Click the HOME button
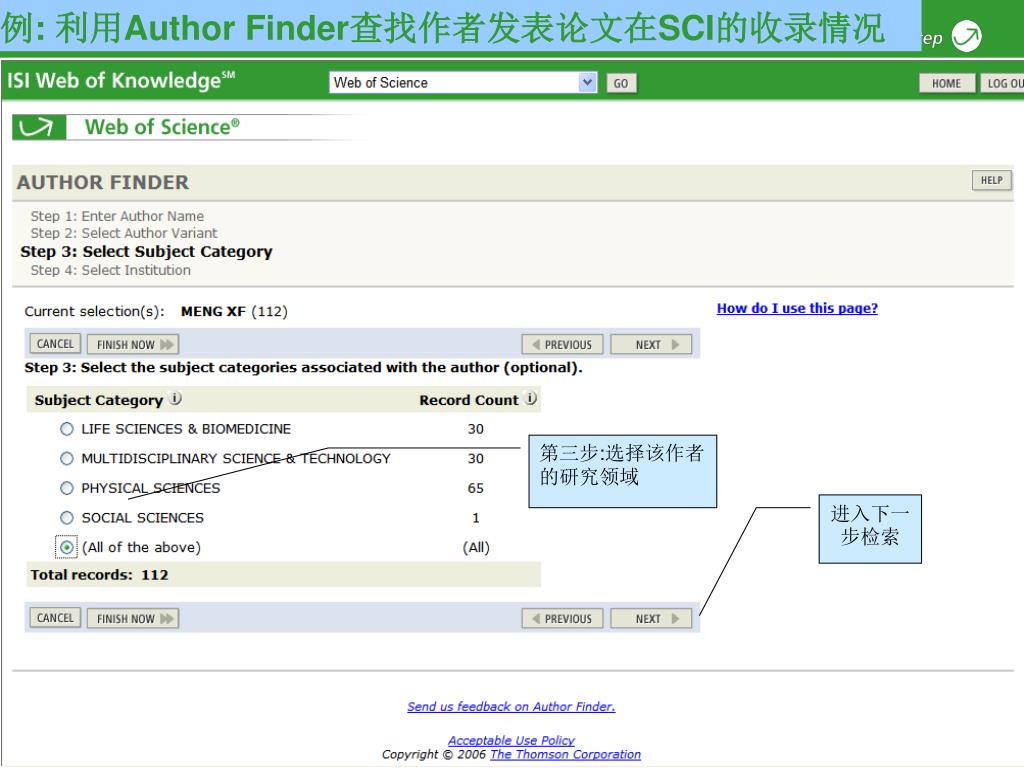 [x=946, y=83]
